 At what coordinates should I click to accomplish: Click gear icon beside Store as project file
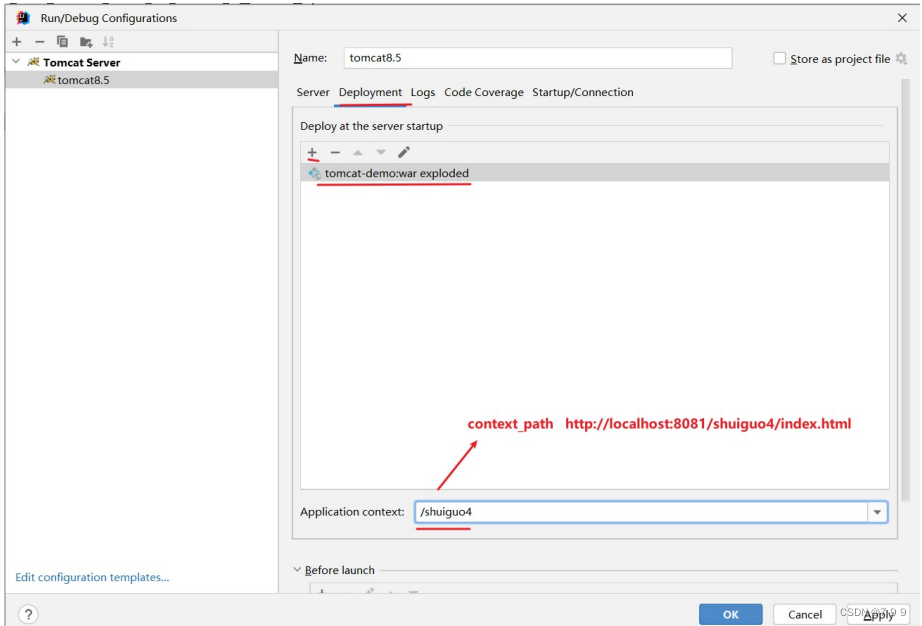click(901, 59)
